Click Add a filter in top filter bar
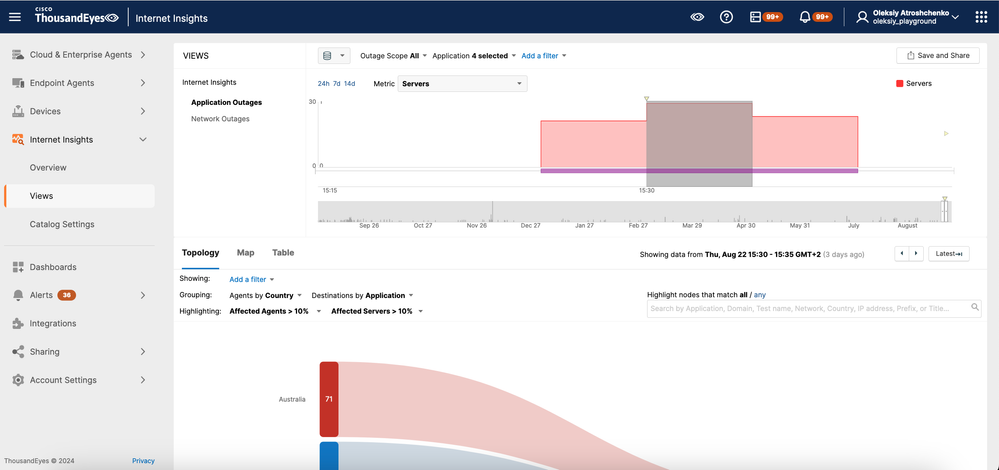 (x=543, y=56)
